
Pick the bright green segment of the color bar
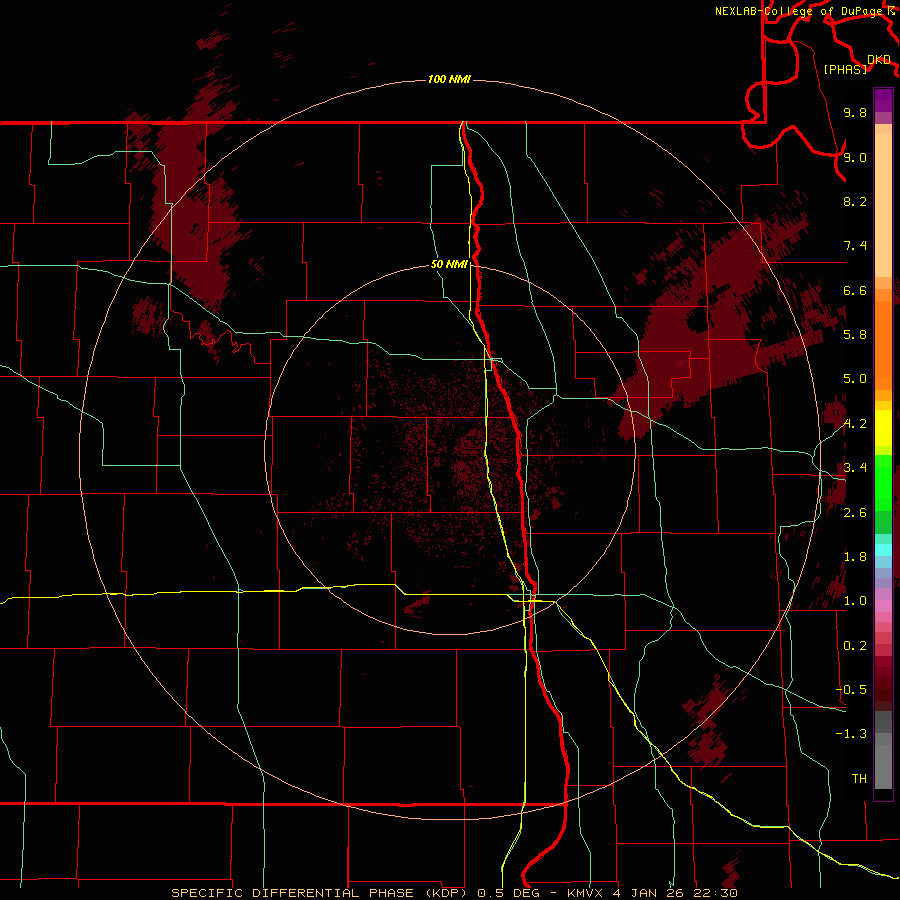883,483
